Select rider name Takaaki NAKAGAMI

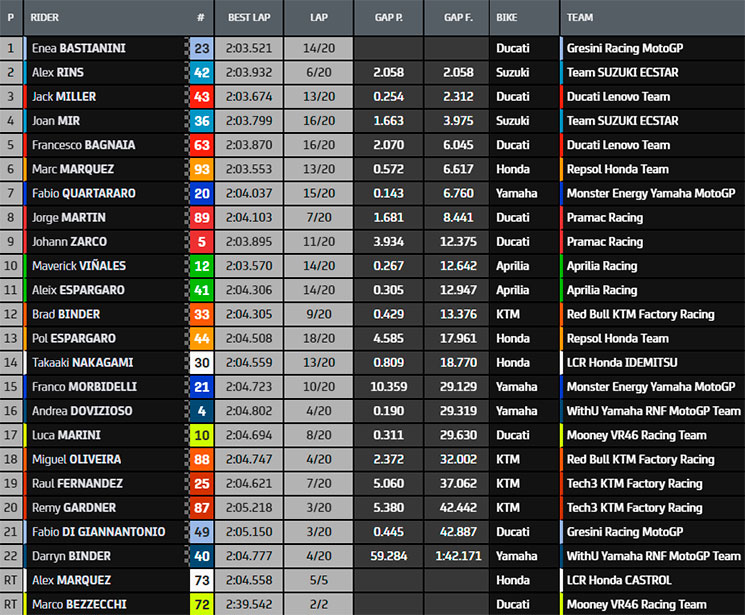click(83, 363)
